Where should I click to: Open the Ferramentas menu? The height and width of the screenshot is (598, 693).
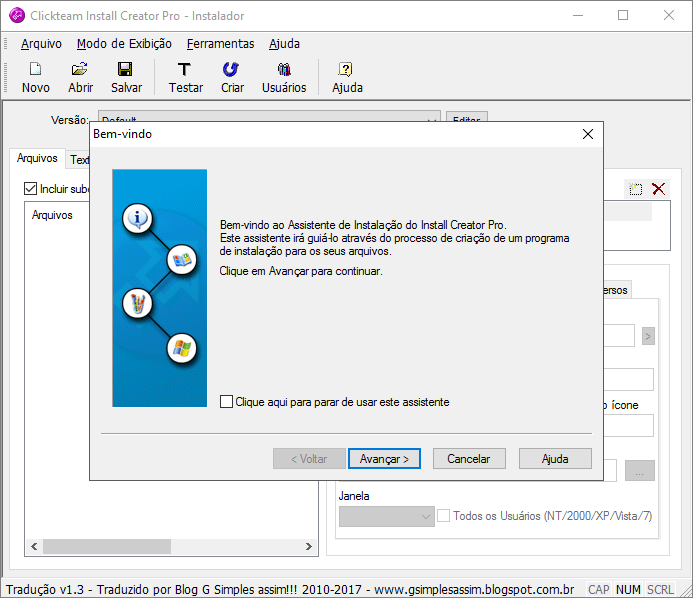point(220,44)
